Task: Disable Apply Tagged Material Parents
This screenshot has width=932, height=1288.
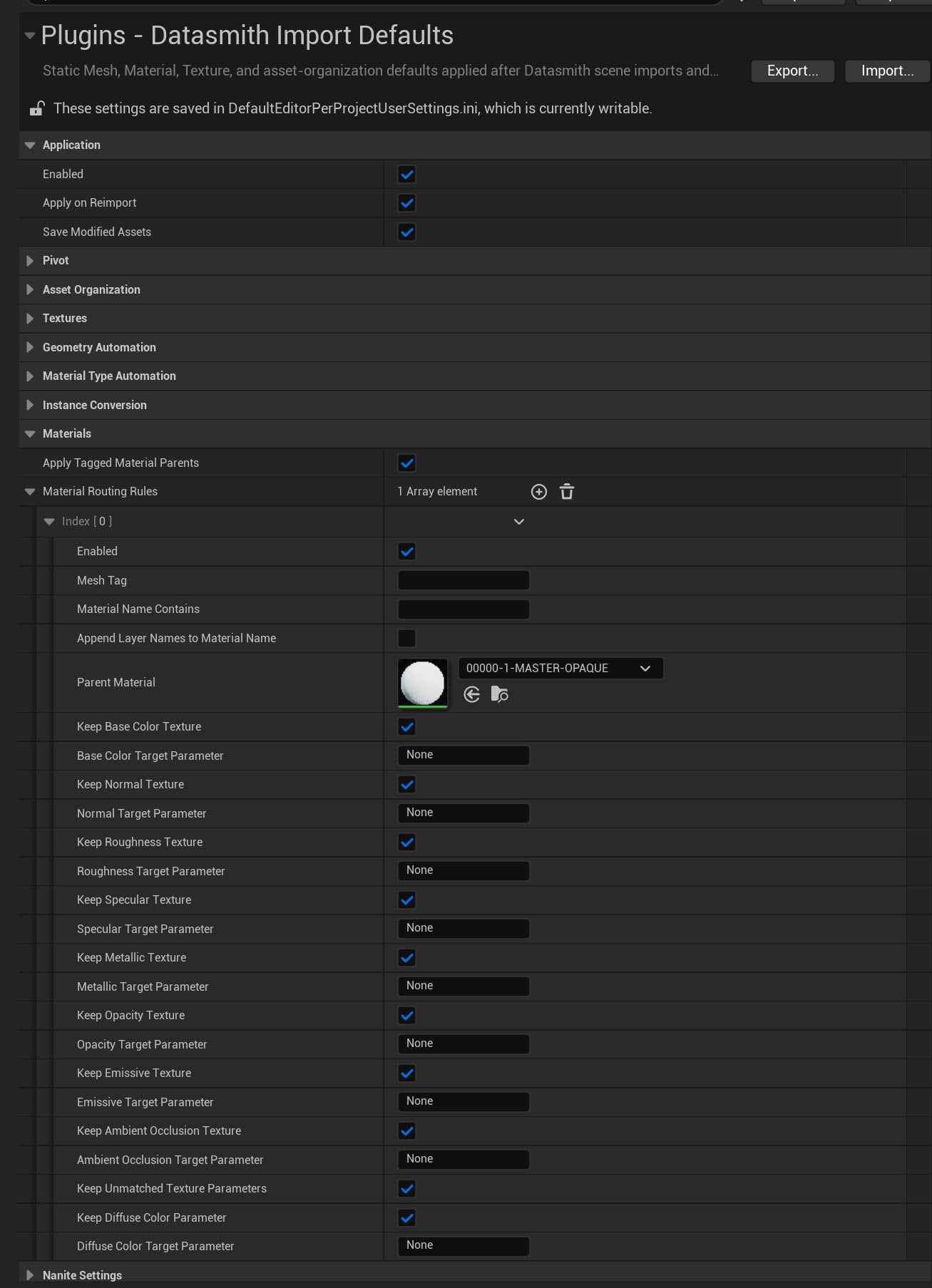Action: pyautogui.click(x=407, y=463)
